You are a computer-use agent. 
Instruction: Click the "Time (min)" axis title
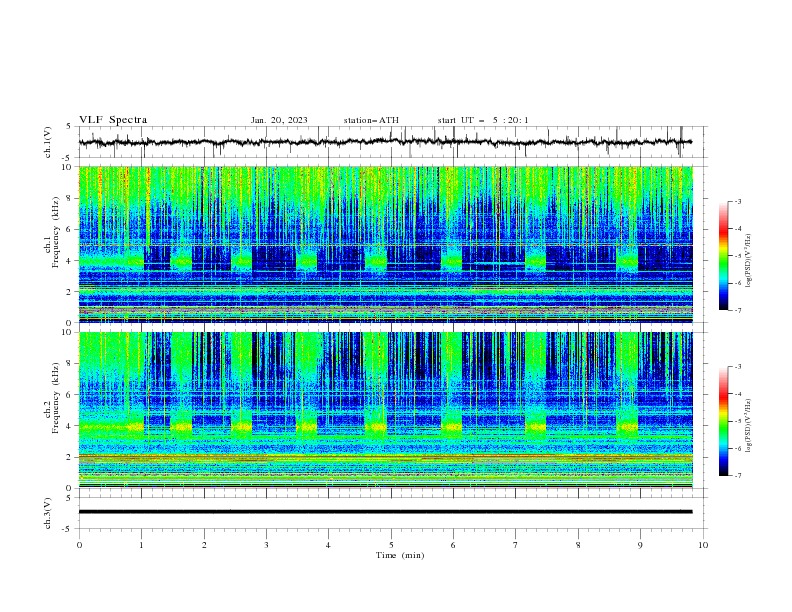pyautogui.click(x=400, y=555)
